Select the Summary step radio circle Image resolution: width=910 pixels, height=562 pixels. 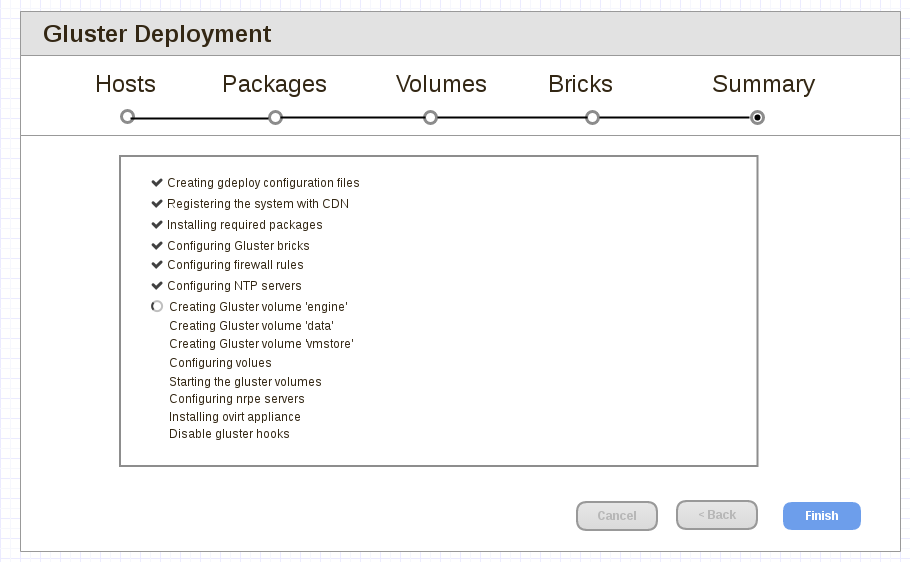click(x=758, y=118)
